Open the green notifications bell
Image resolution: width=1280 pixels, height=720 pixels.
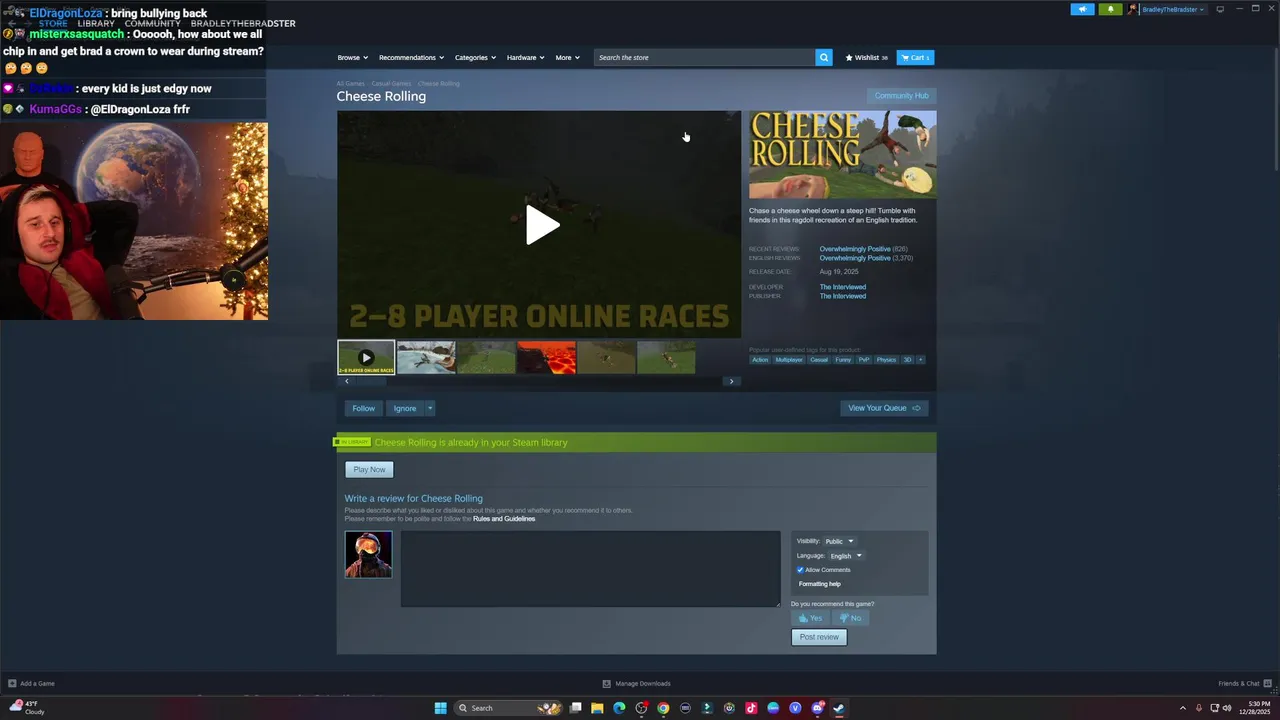tap(1110, 9)
